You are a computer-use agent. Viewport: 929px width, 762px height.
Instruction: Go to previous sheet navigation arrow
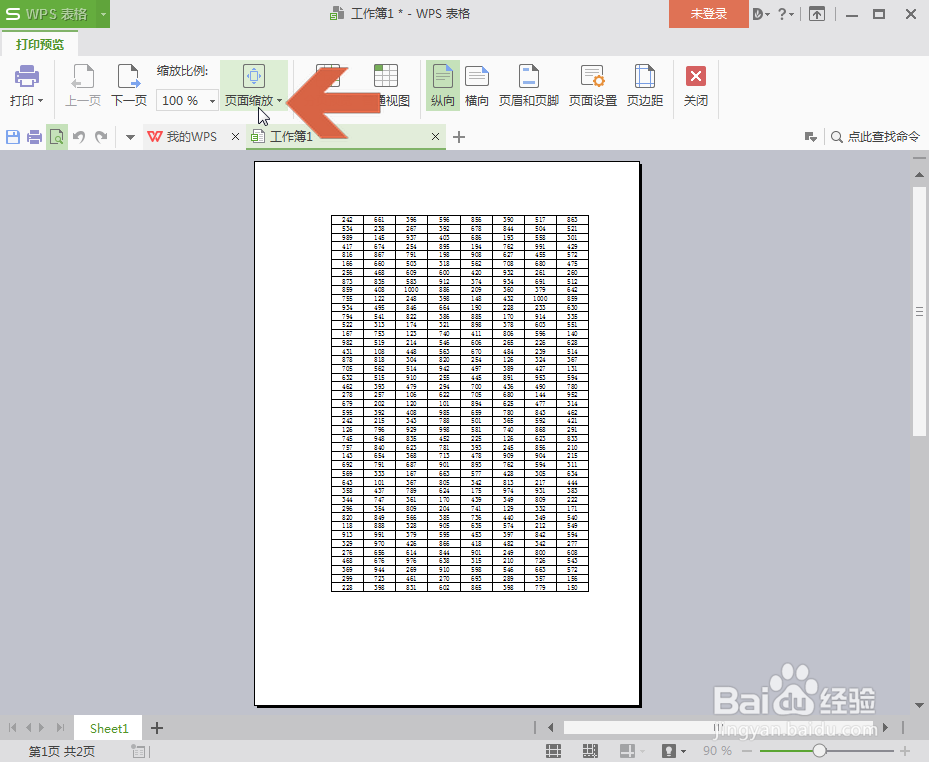(x=28, y=728)
